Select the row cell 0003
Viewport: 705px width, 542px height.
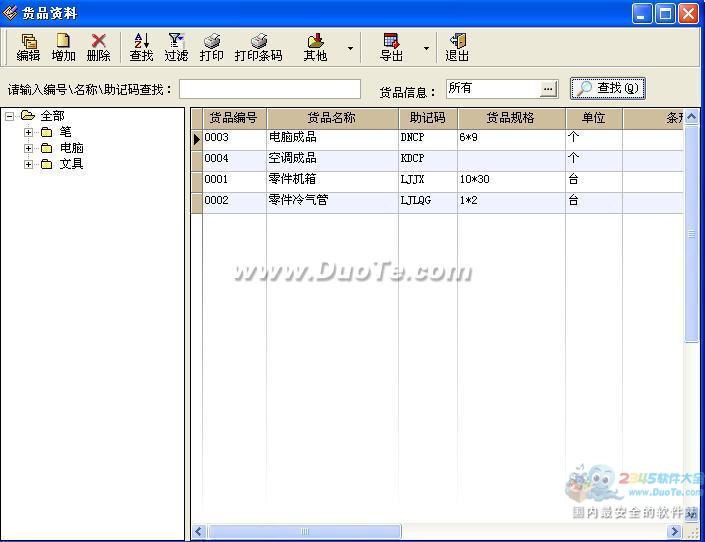pyautogui.click(x=234, y=138)
